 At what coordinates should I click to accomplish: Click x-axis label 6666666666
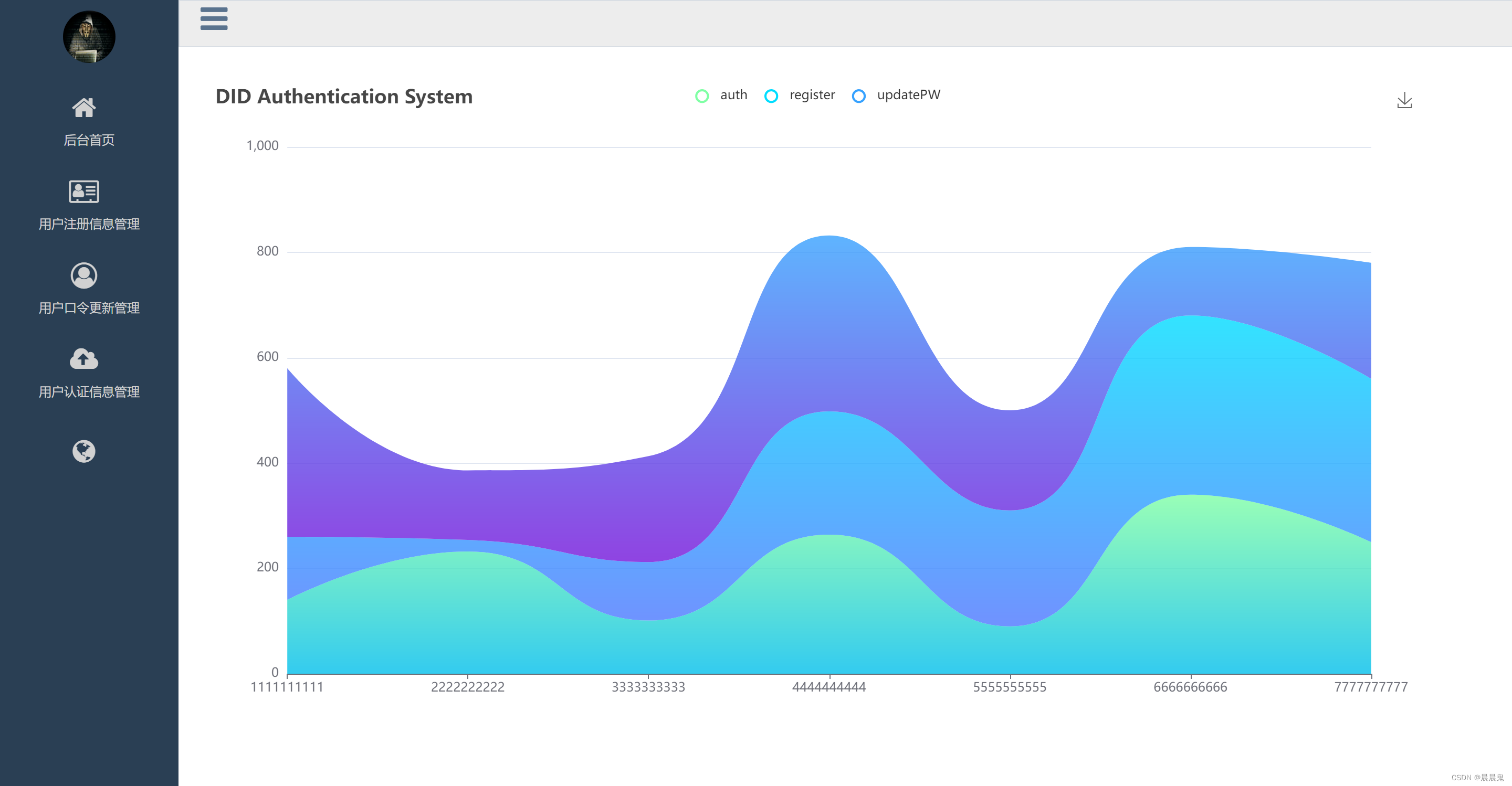[x=1190, y=687]
